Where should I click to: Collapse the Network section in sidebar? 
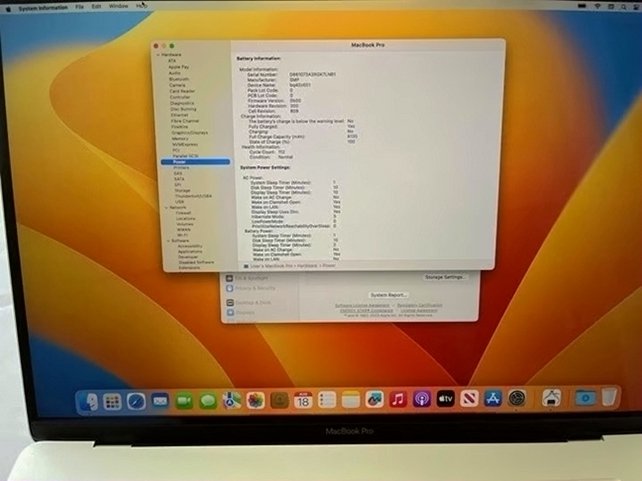coord(167,208)
